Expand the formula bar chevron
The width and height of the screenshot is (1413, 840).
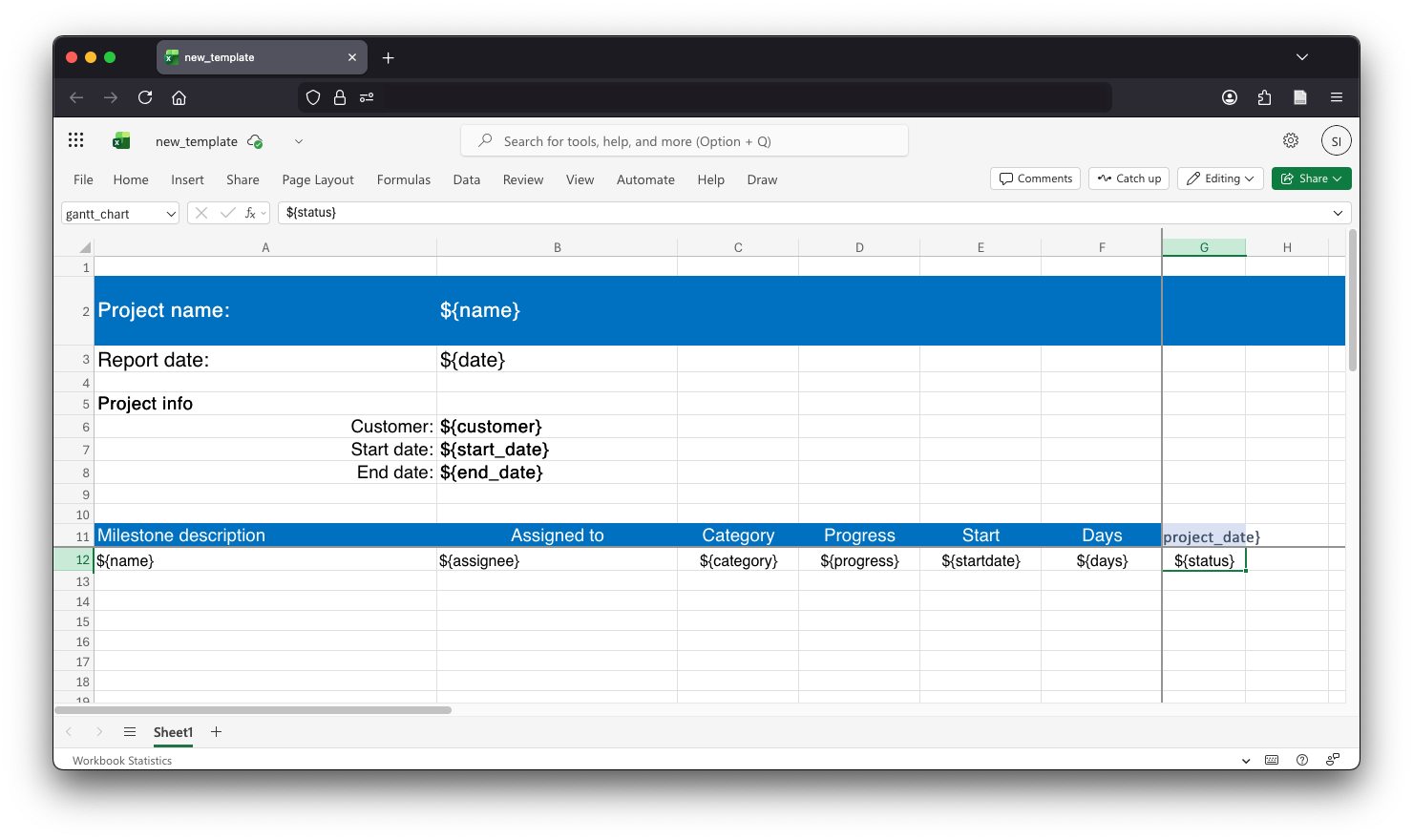tap(1338, 213)
